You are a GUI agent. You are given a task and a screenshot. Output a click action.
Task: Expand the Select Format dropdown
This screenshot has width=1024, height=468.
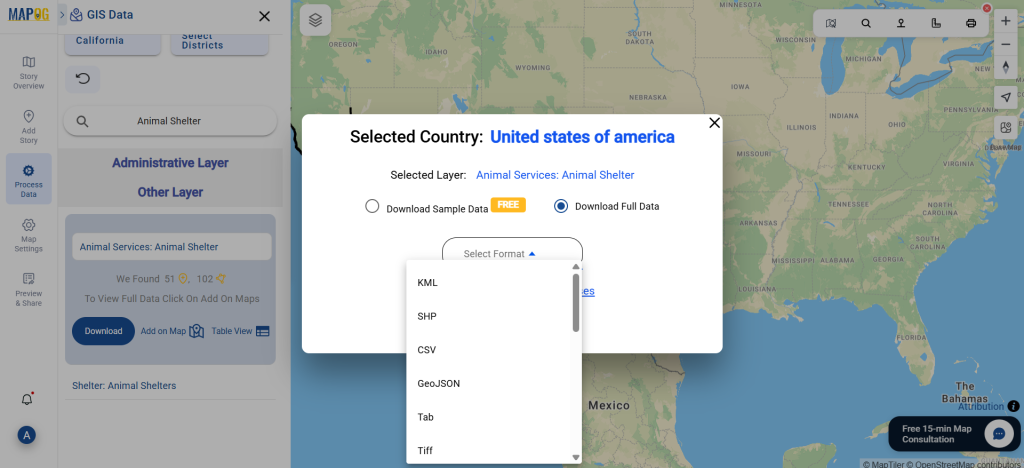click(x=512, y=253)
